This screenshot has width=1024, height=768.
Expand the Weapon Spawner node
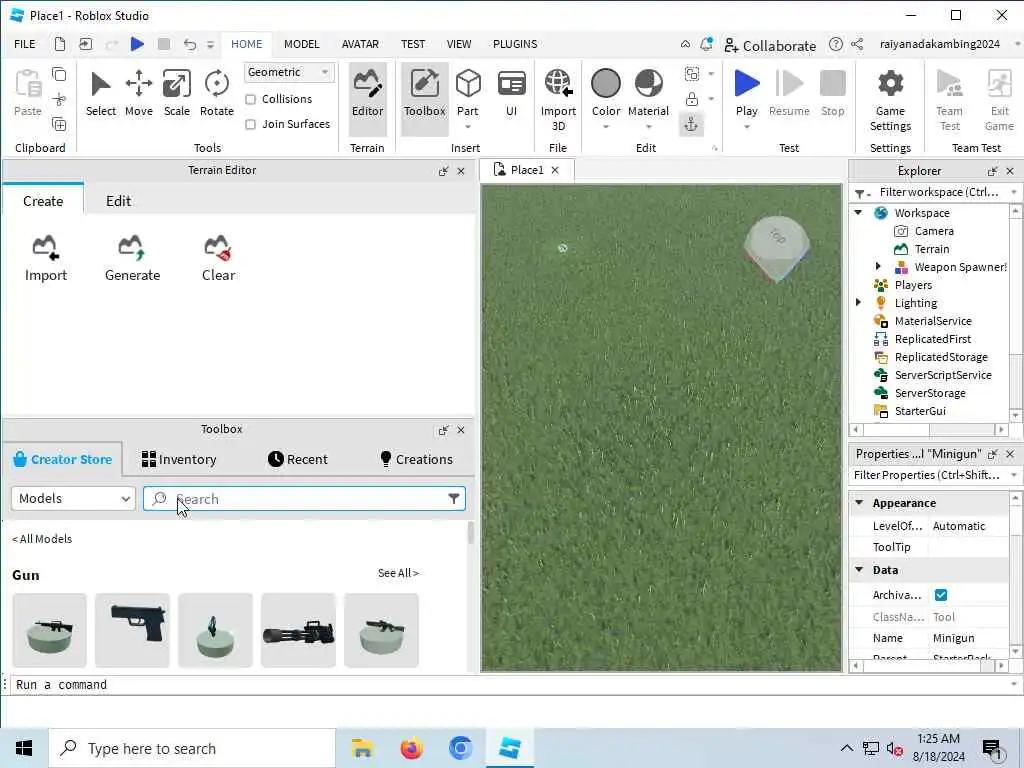[878, 266]
